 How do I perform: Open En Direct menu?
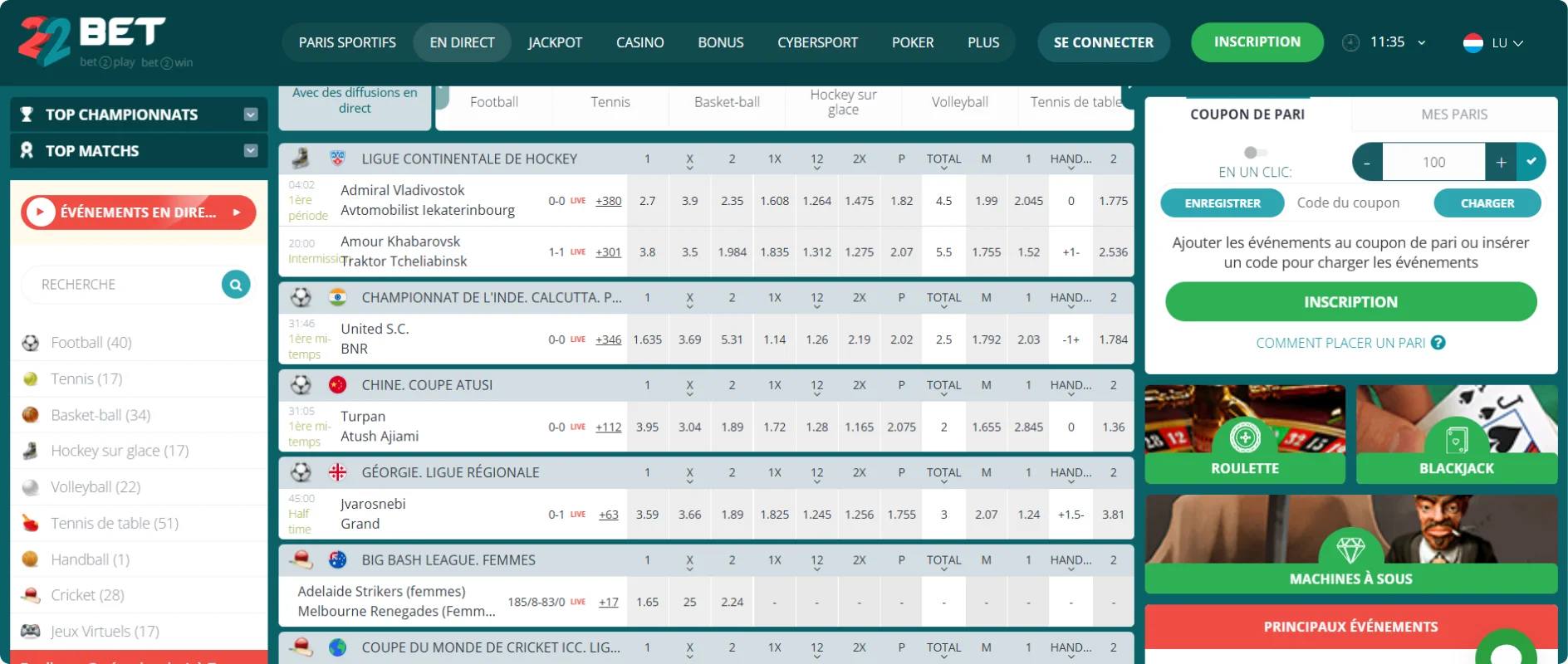(x=462, y=42)
